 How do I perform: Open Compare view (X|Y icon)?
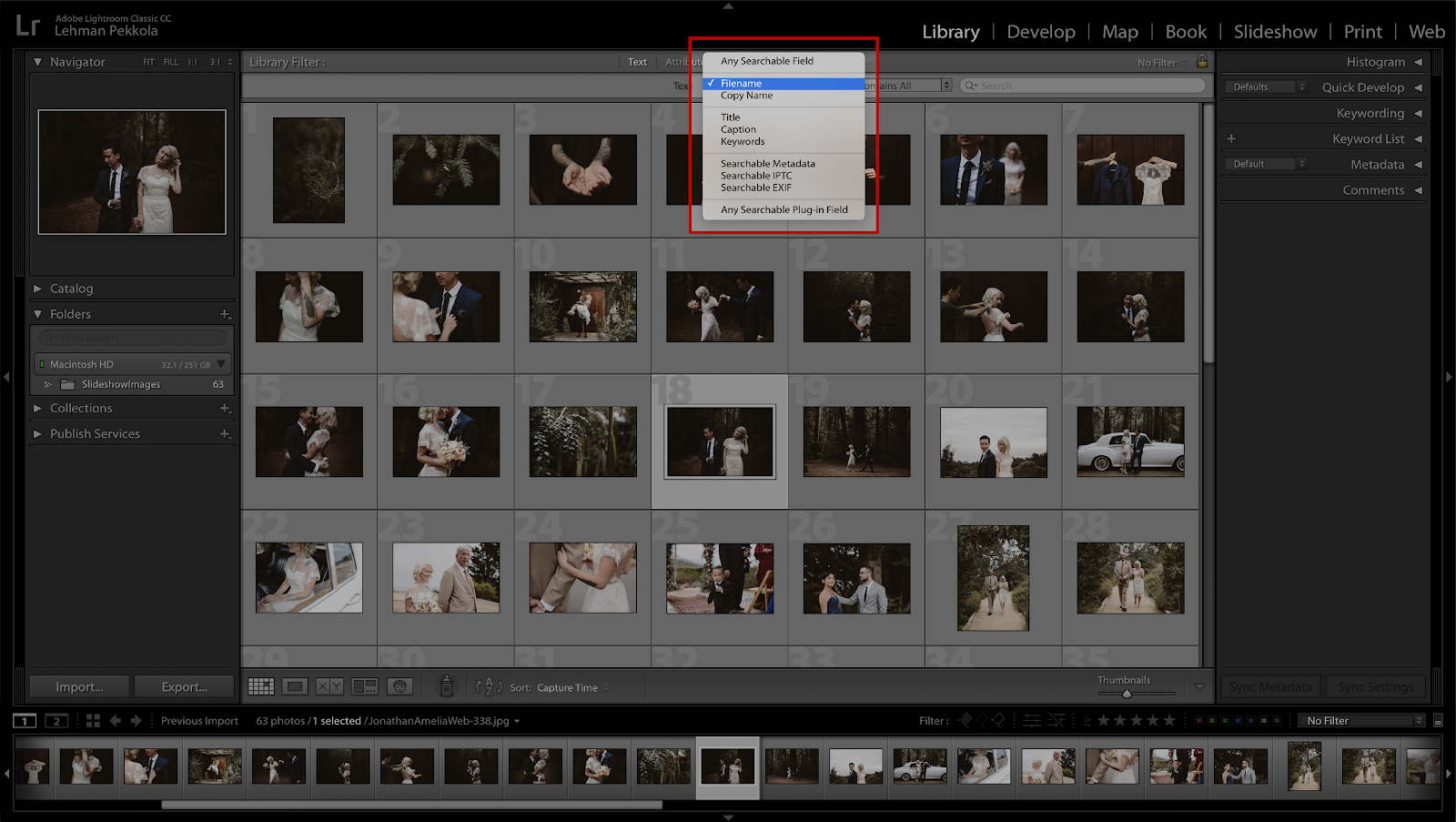point(329,686)
